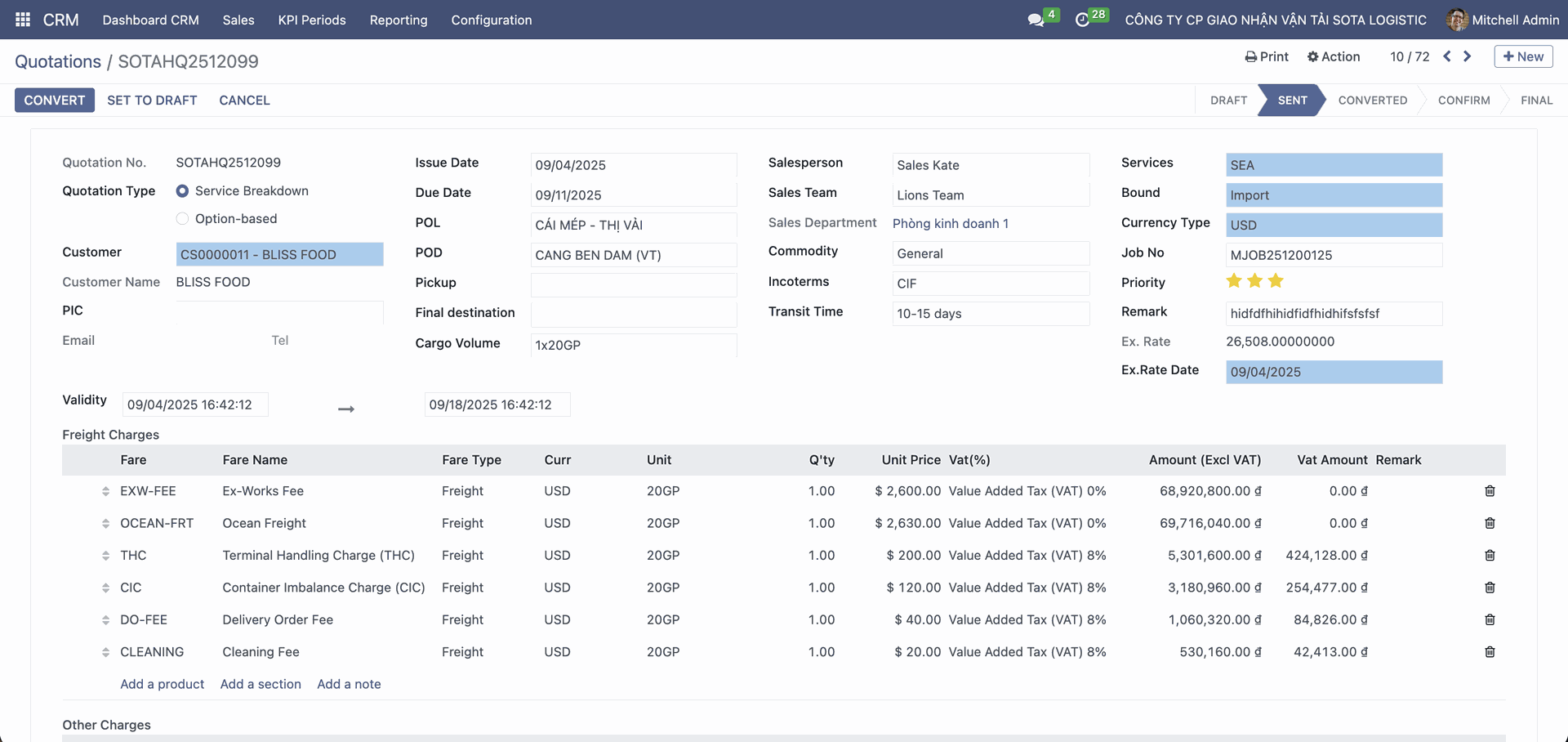Delete the EXW-FEE line with trash icon
This screenshot has height=742, width=1568.
click(1490, 491)
